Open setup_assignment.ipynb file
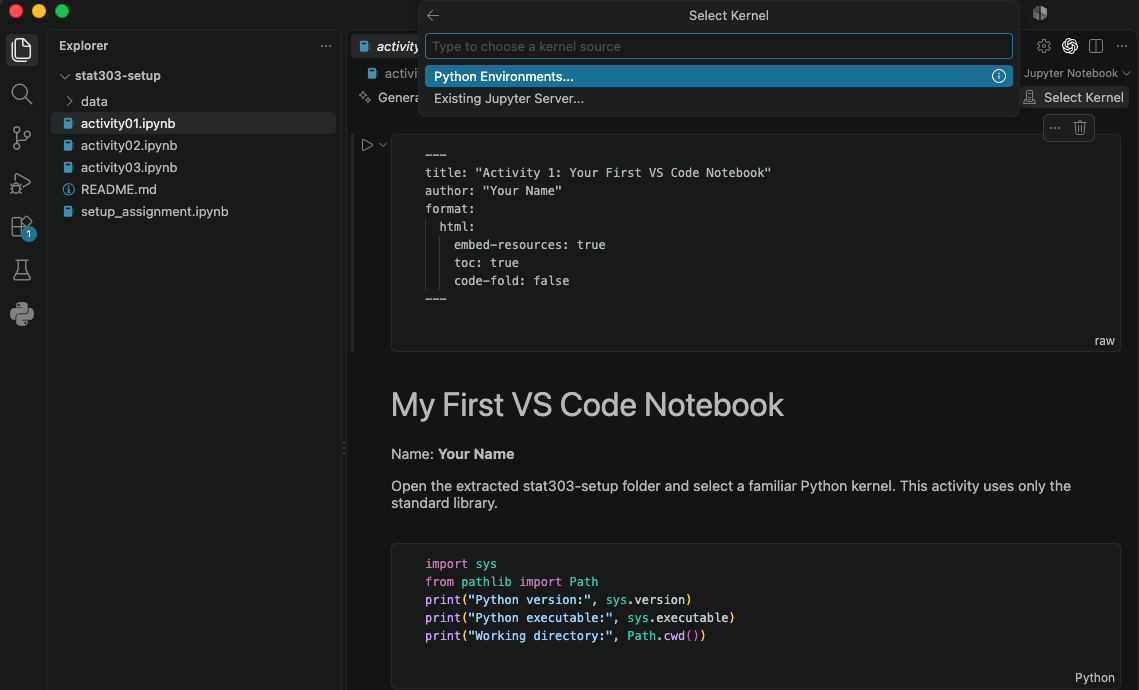Viewport: 1139px width, 690px height. pyautogui.click(x=193, y=211)
